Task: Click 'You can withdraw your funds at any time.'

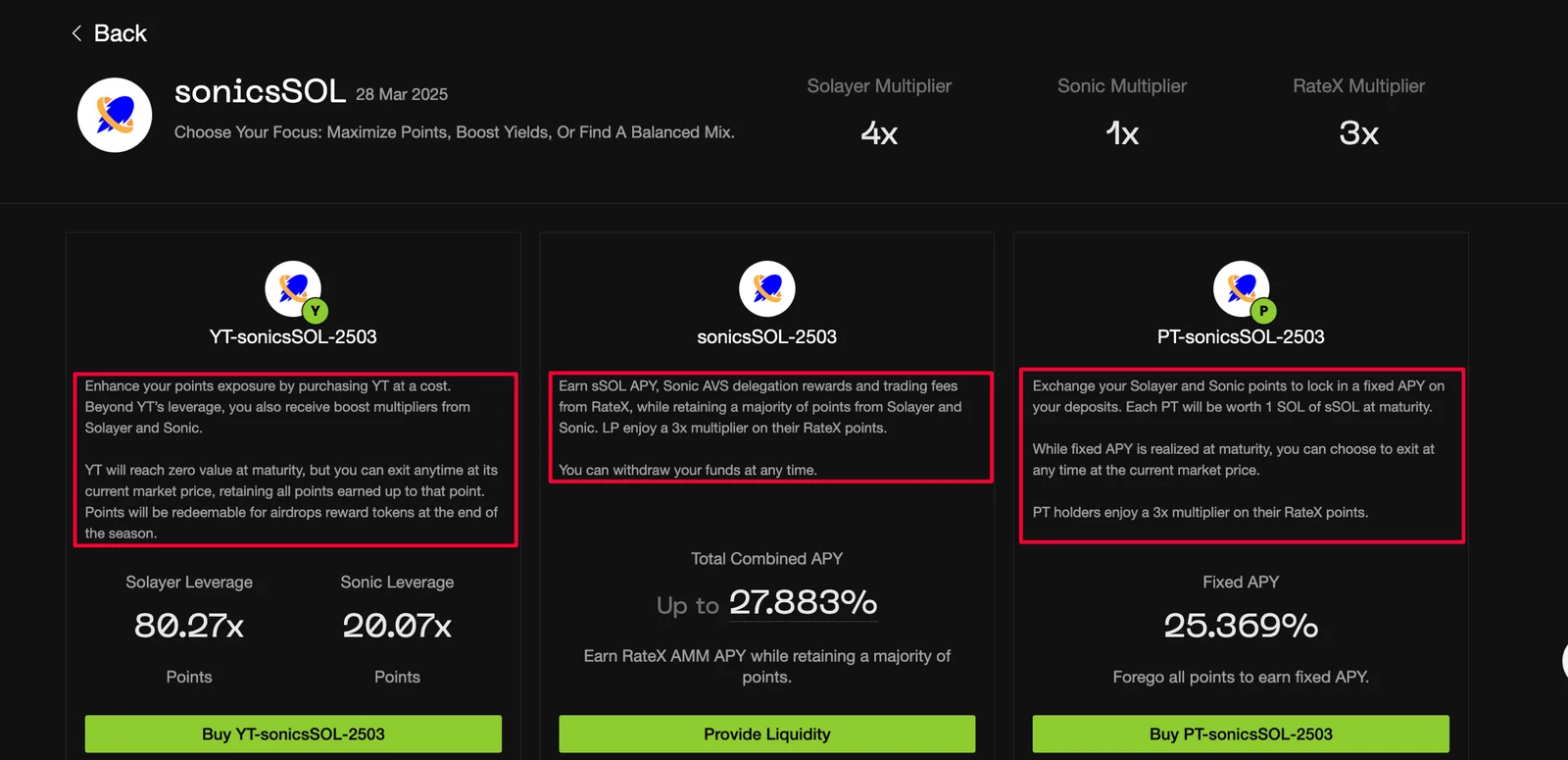Action: tap(688, 470)
